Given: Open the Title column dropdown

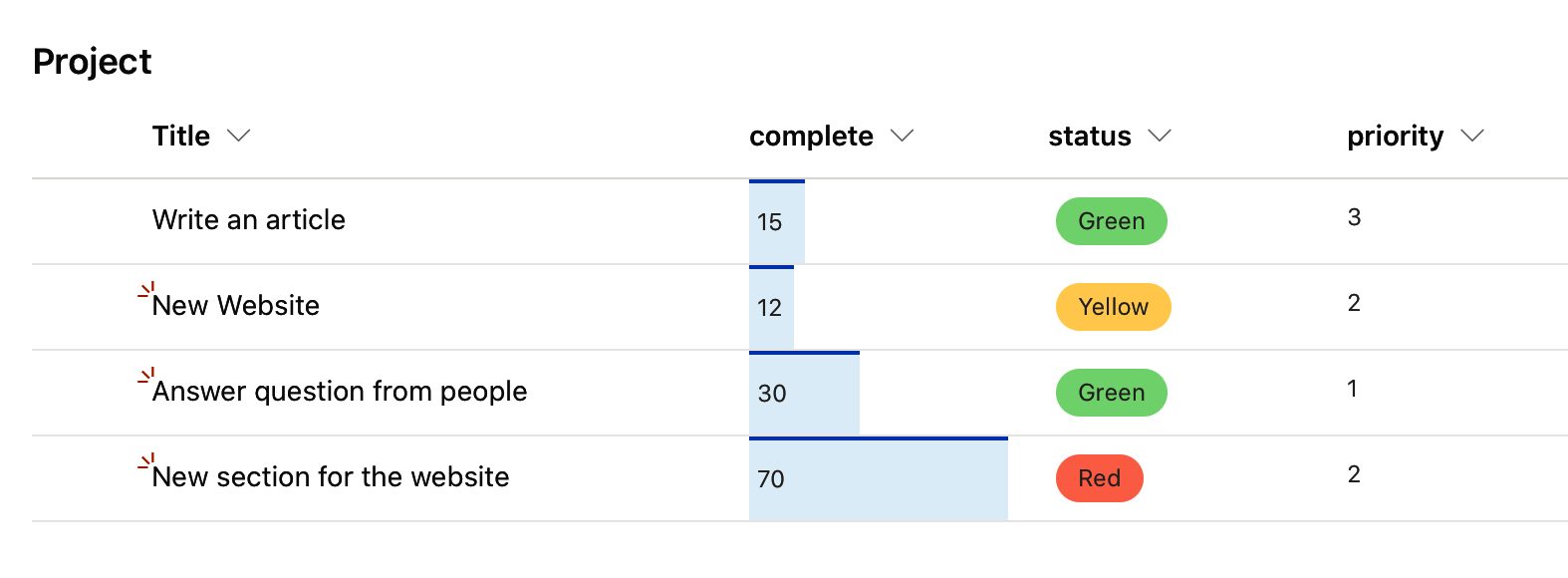Looking at the screenshot, I should pos(238,135).
